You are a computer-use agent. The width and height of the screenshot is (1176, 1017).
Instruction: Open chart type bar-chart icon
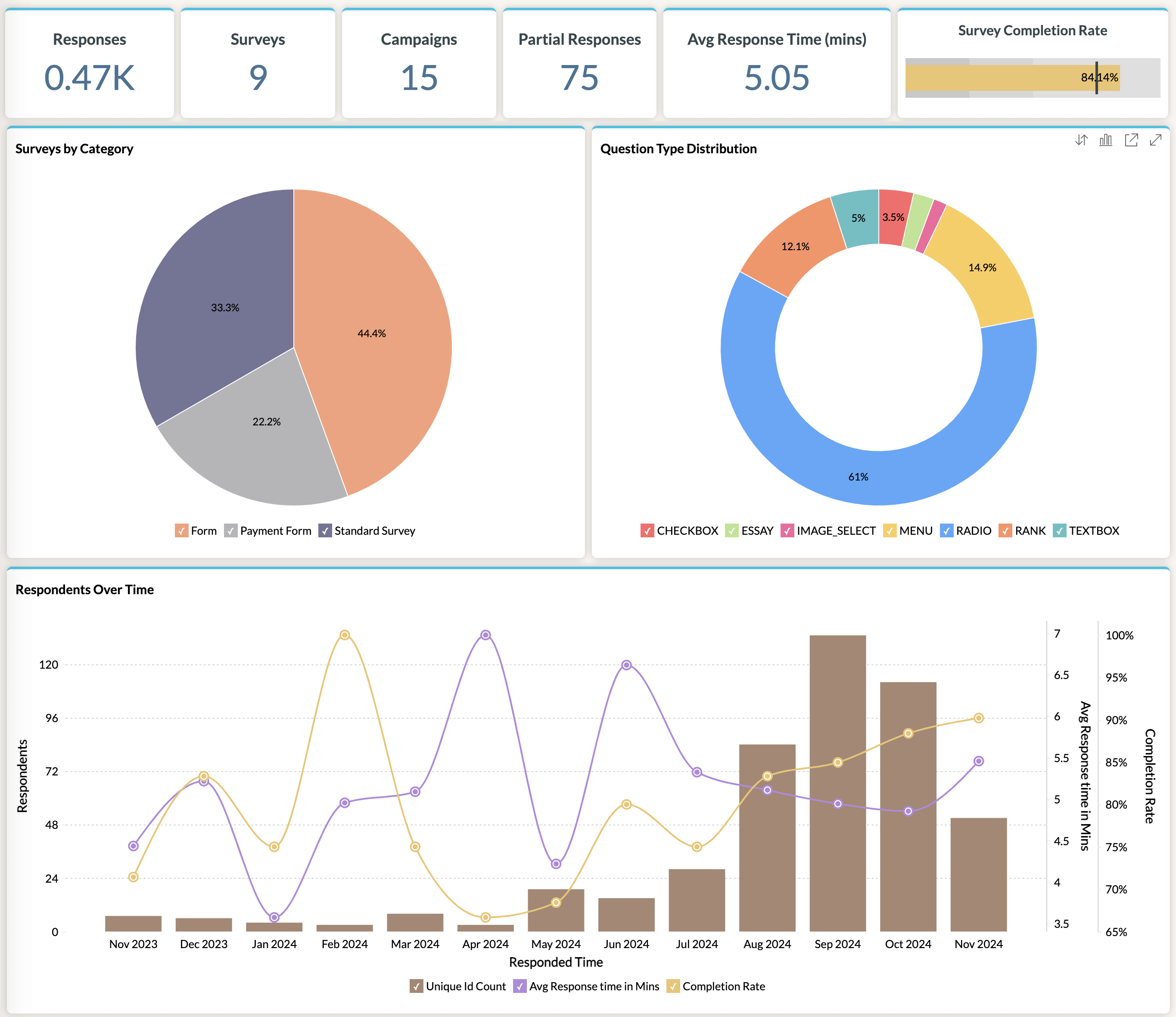[x=1106, y=140]
